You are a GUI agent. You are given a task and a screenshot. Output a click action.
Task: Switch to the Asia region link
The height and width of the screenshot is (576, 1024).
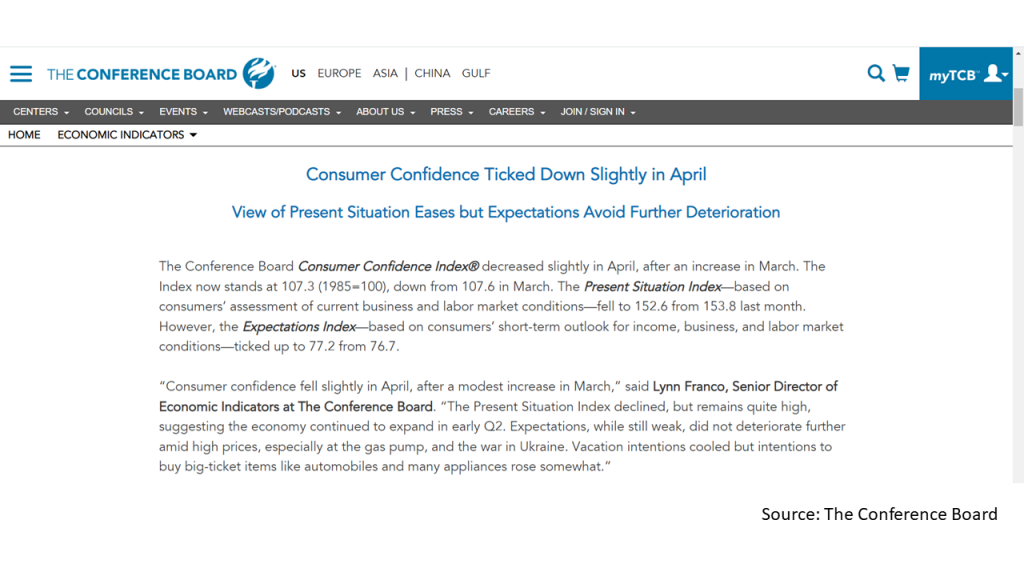coord(385,73)
